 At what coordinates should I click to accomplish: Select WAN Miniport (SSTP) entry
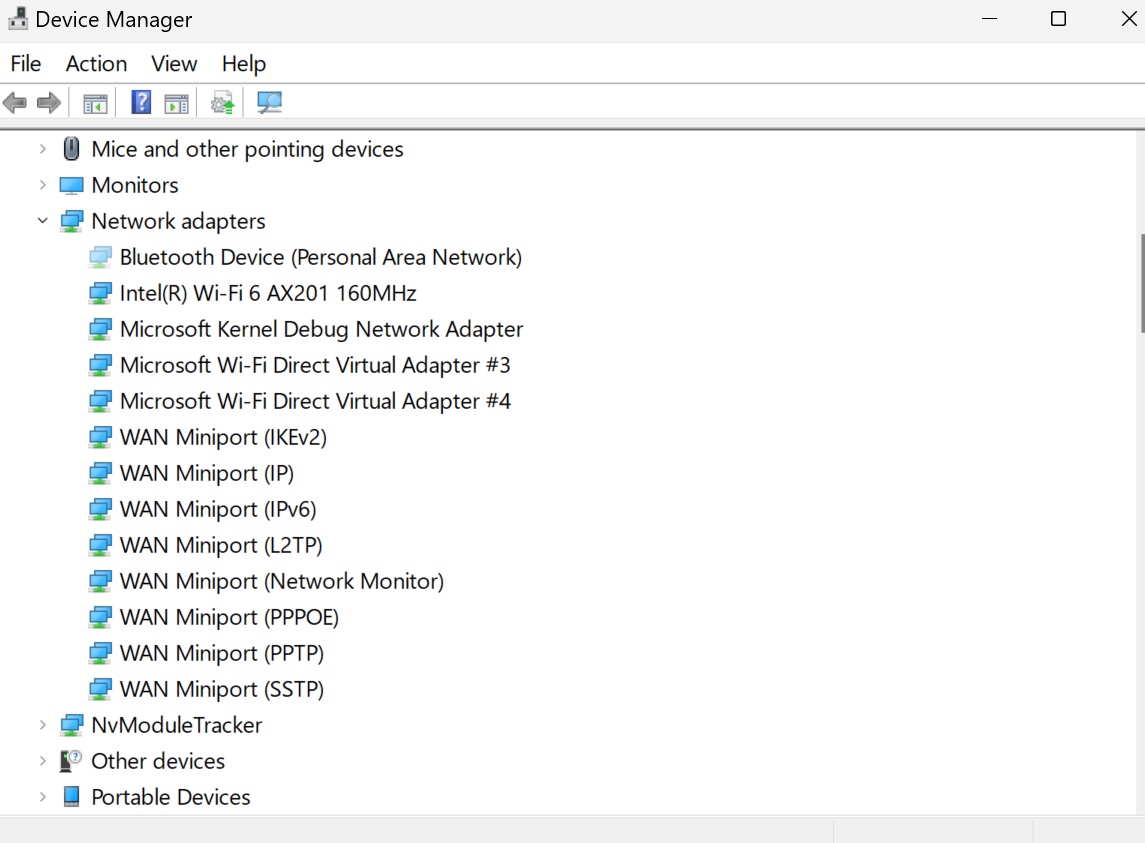221,689
